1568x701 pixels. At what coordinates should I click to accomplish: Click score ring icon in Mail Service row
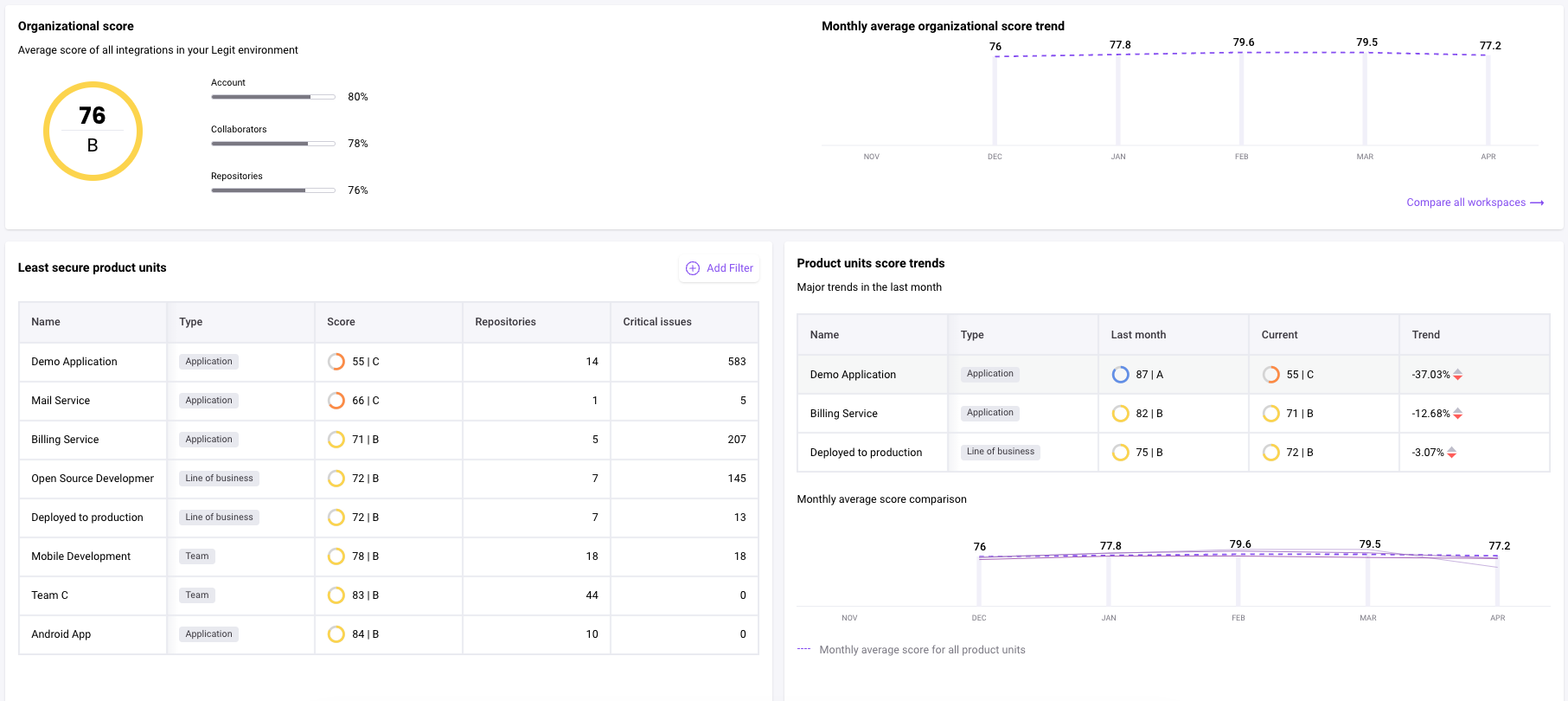336,401
